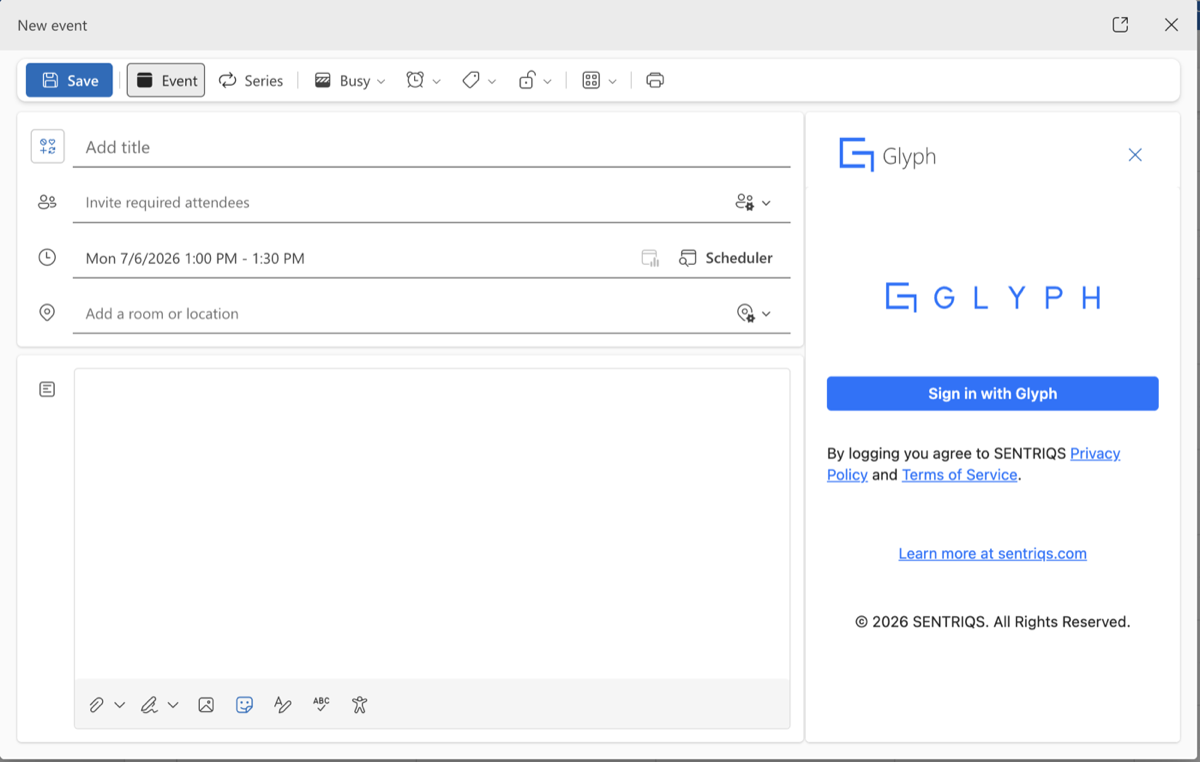Insert a picture inline
Screen dimensions: 1200x762
206,705
